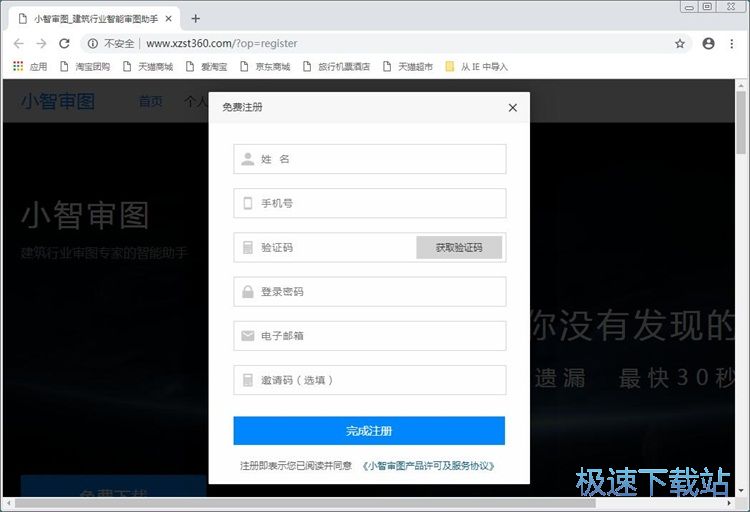Screen dimensions: 750x512
Task: Open the Chrome profile avatar icon
Action: pos(708,44)
